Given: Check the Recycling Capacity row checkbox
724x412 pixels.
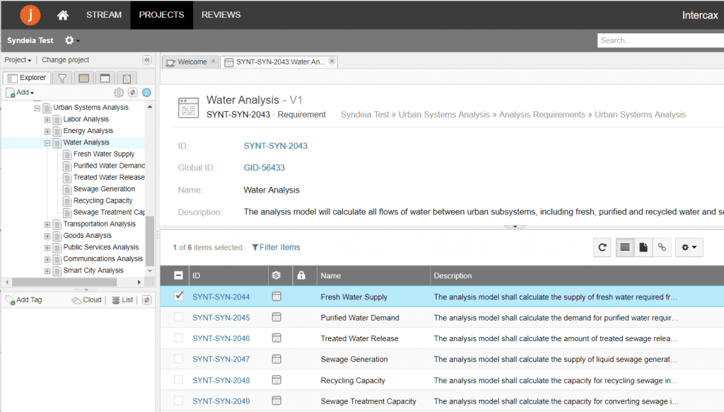Looking at the screenshot, I should click(178, 380).
